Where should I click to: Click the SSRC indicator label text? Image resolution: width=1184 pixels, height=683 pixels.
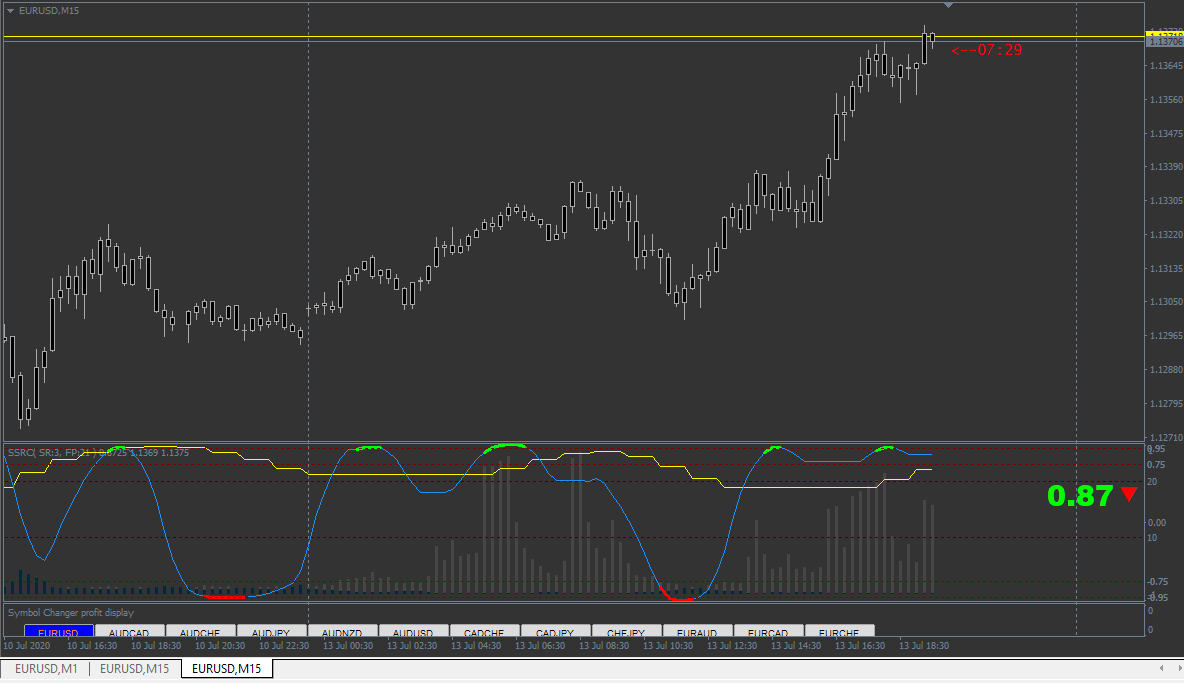point(99,452)
